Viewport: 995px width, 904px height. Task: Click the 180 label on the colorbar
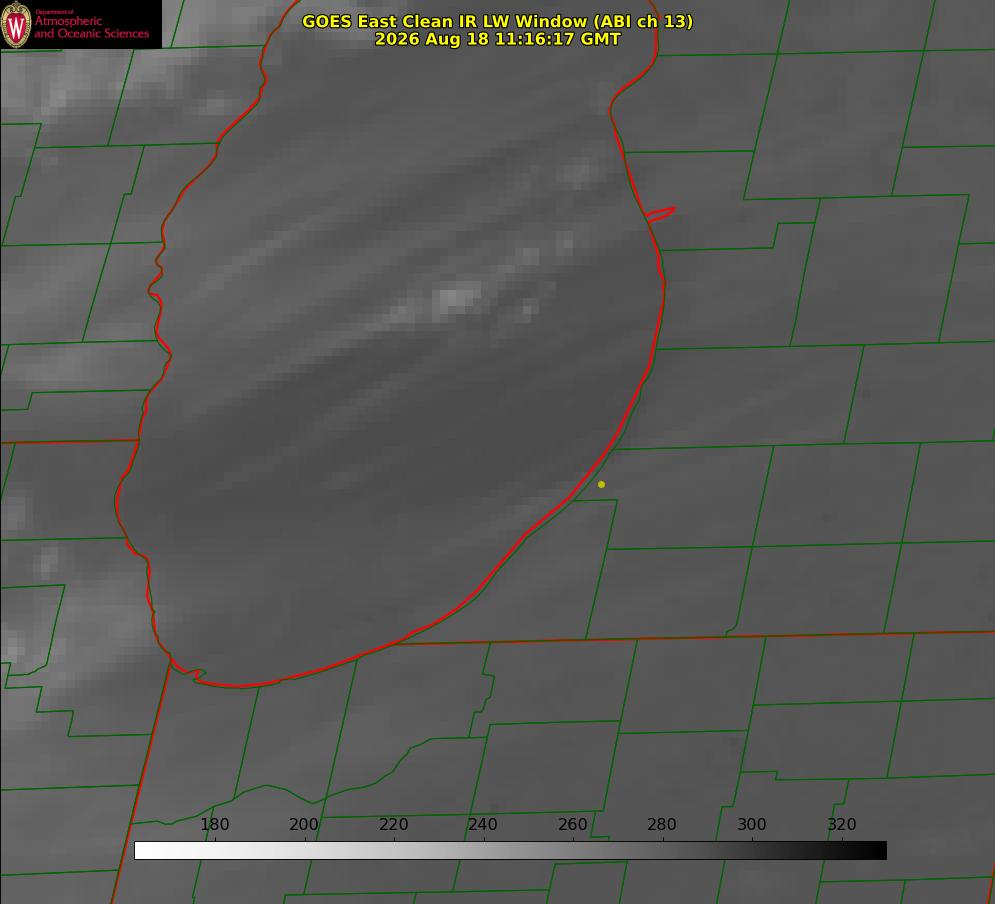point(214,824)
